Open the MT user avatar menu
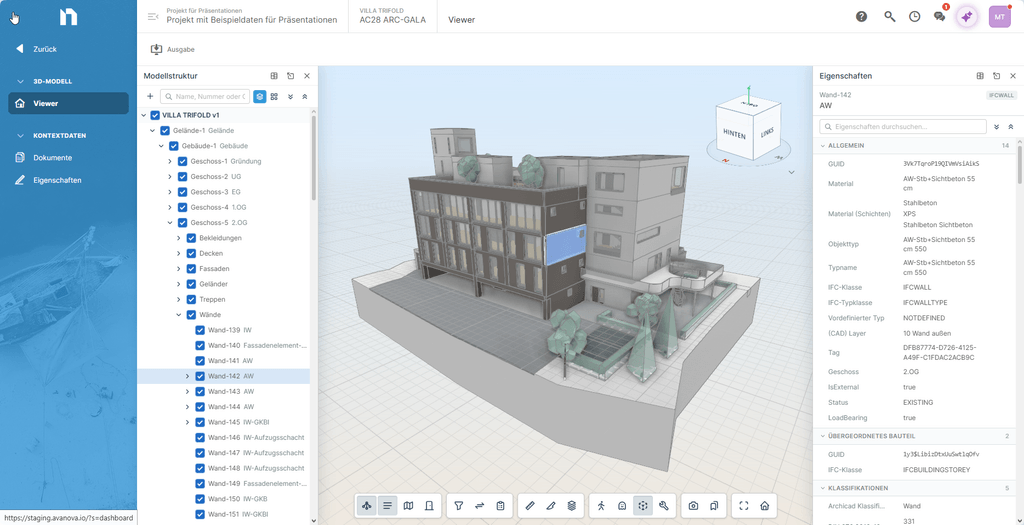Image resolution: width=1024 pixels, height=525 pixels. click(999, 17)
